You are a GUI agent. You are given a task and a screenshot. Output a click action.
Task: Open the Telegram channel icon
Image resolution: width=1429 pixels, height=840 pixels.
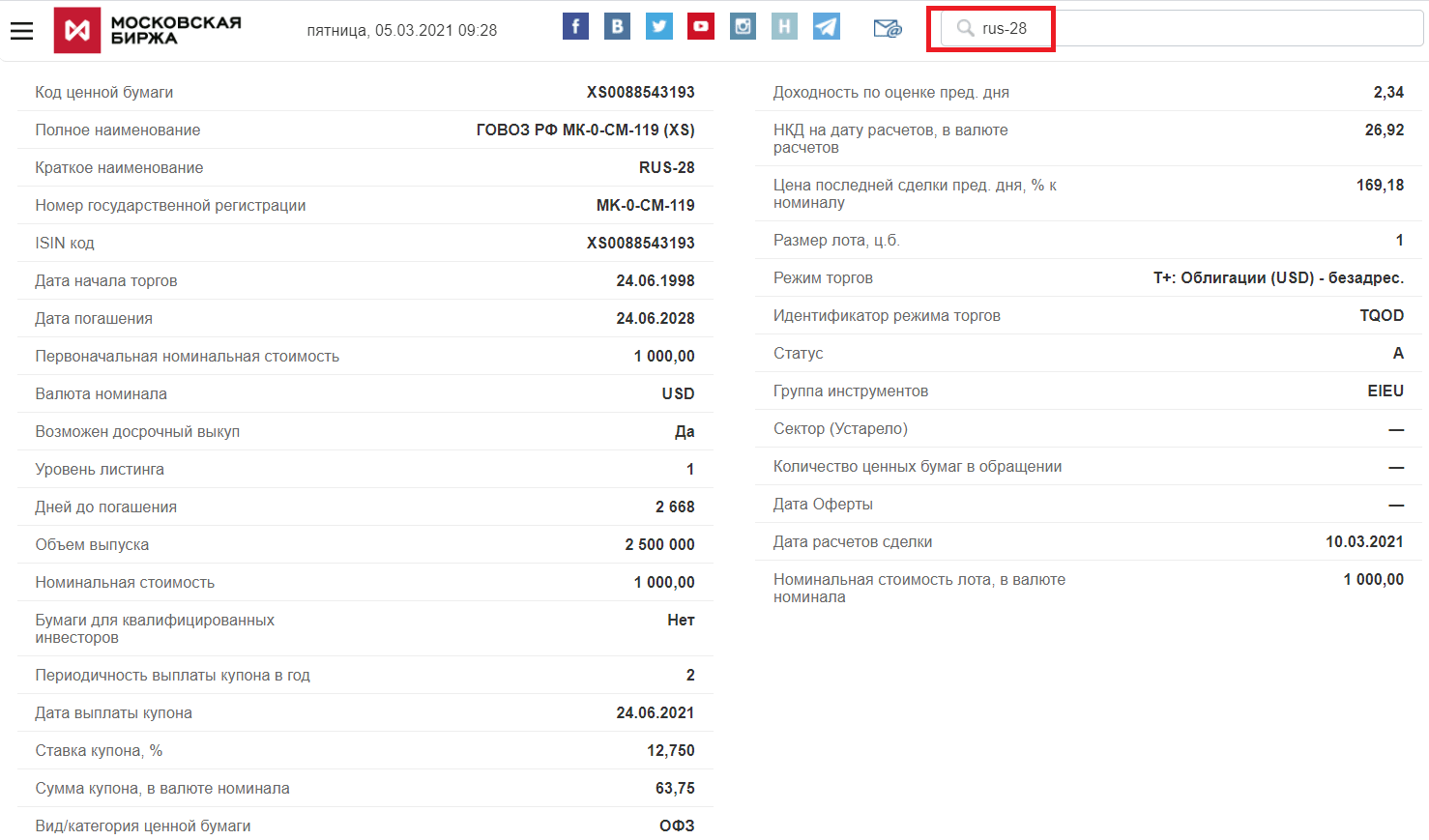pyautogui.click(x=827, y=26)
